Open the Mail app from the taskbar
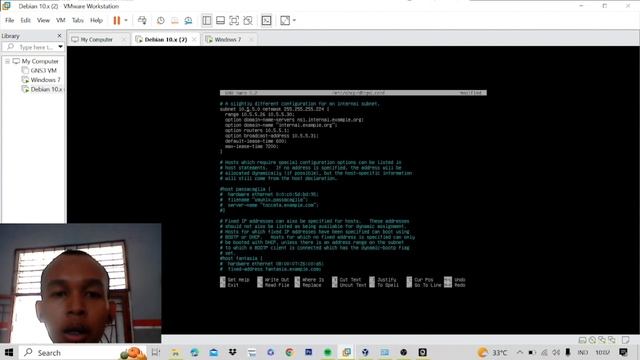The image size is (640, 360). point(213,352)
